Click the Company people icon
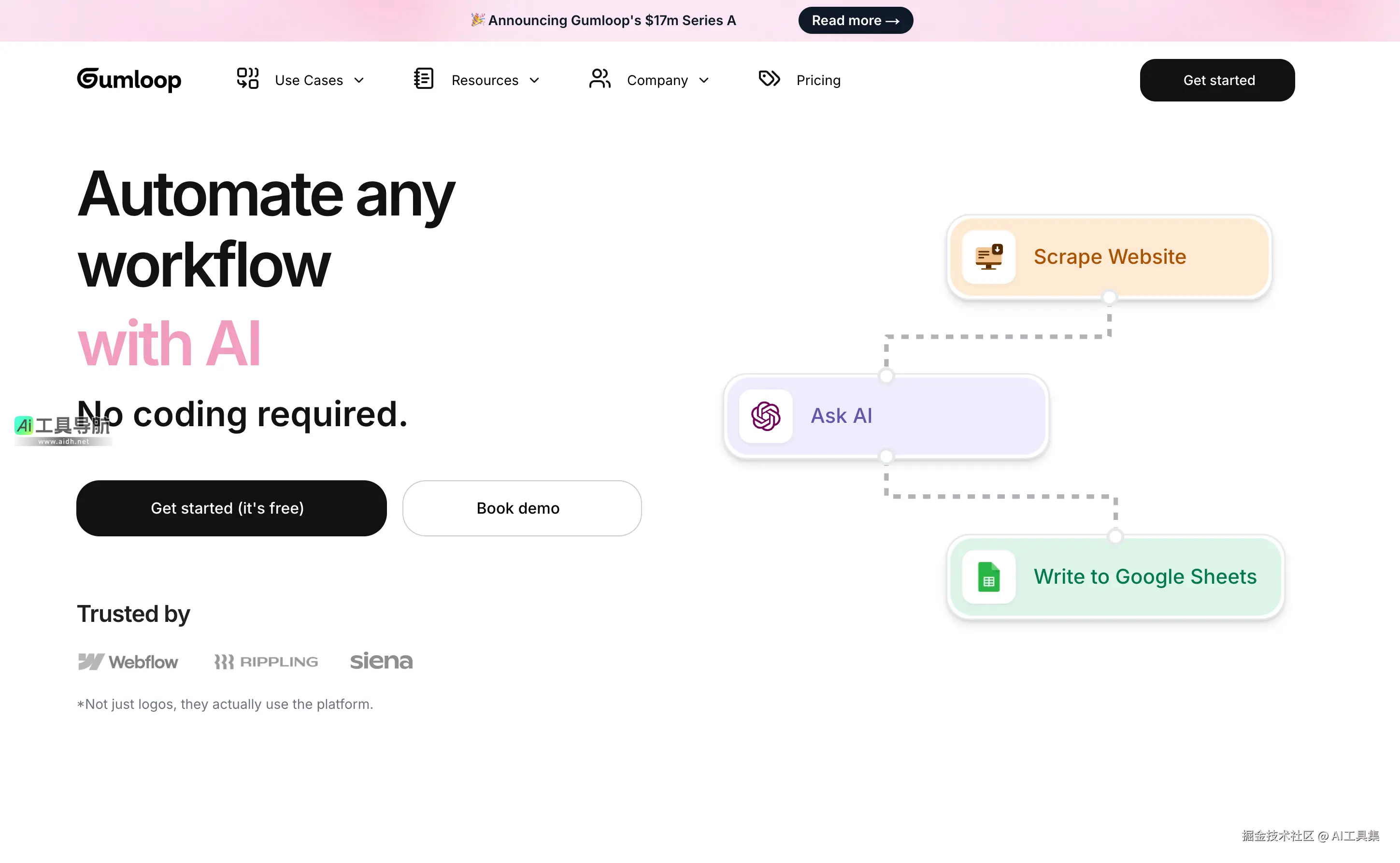This screenshot has height=863, width=1400. pos(600,78)
